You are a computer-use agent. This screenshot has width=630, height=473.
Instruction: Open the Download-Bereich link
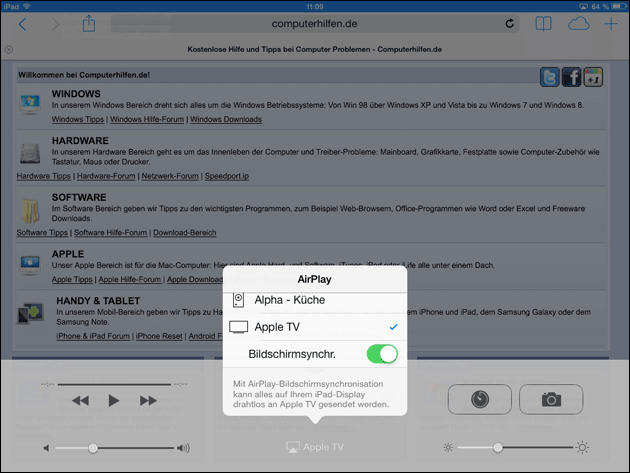(185, 233)
